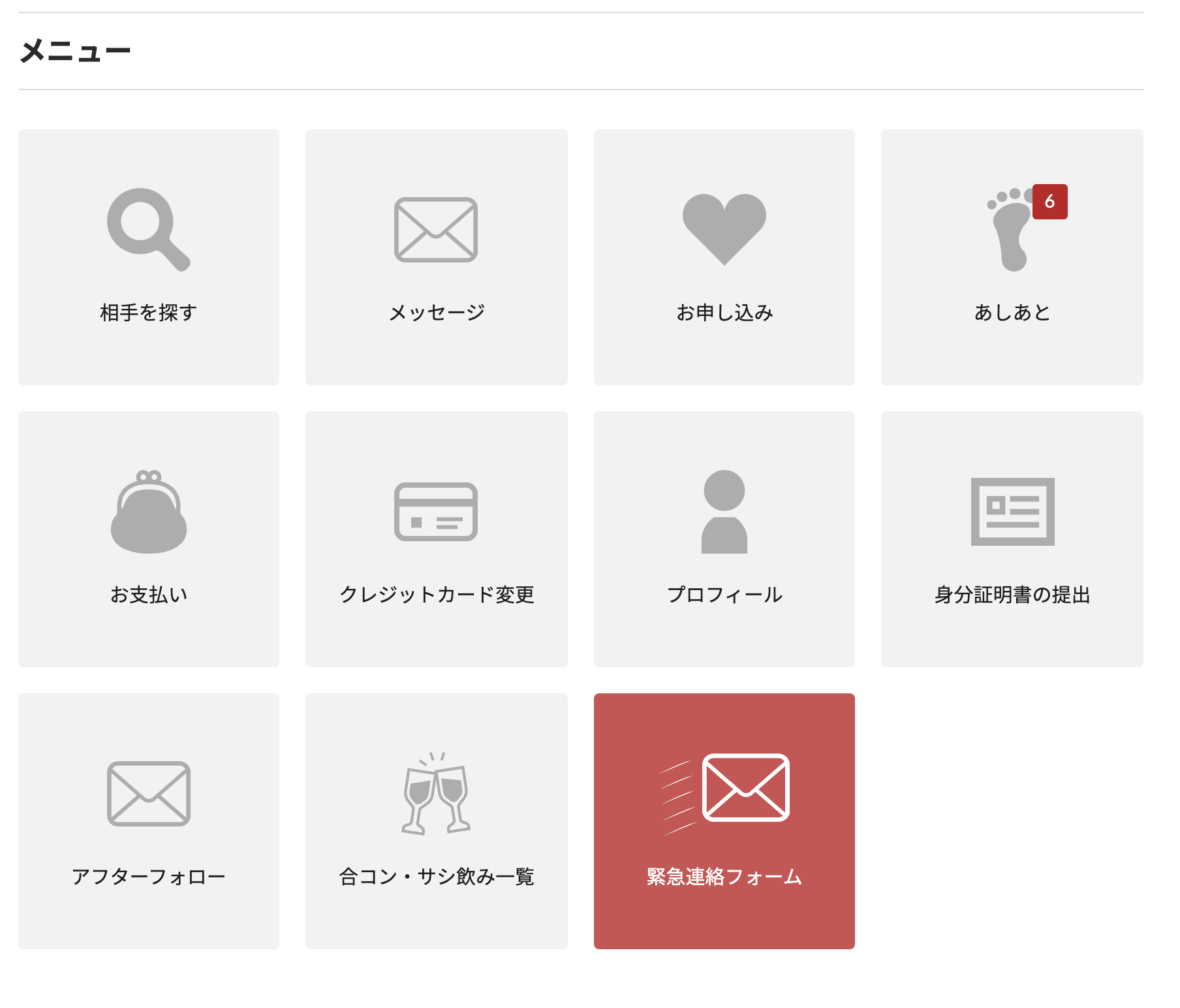Image resolution: width=1180 pixels, height=1008 pixels.
Task: Click the toasting wine glasses icon
Action: (436, 793)
